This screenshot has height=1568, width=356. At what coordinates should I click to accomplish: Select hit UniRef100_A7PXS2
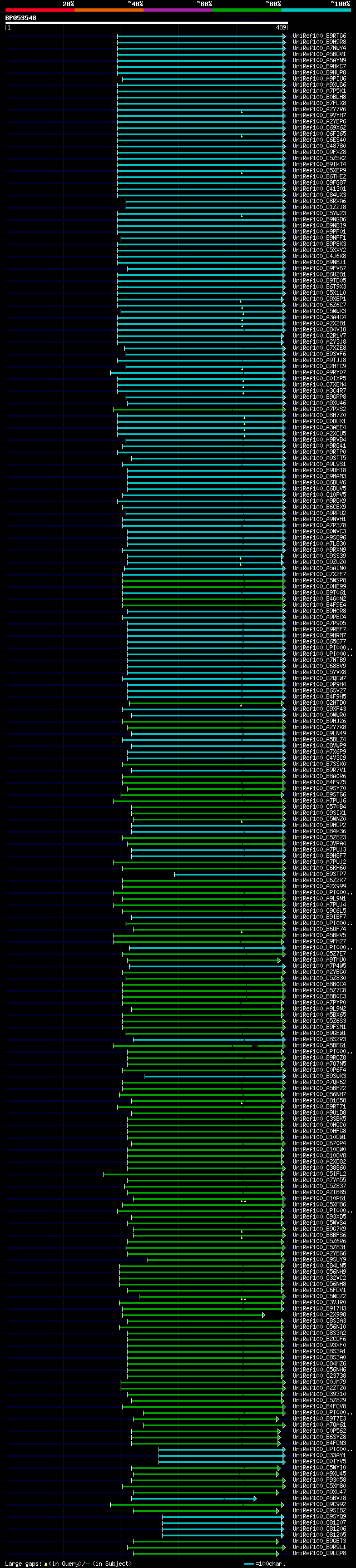pos(319,409)
